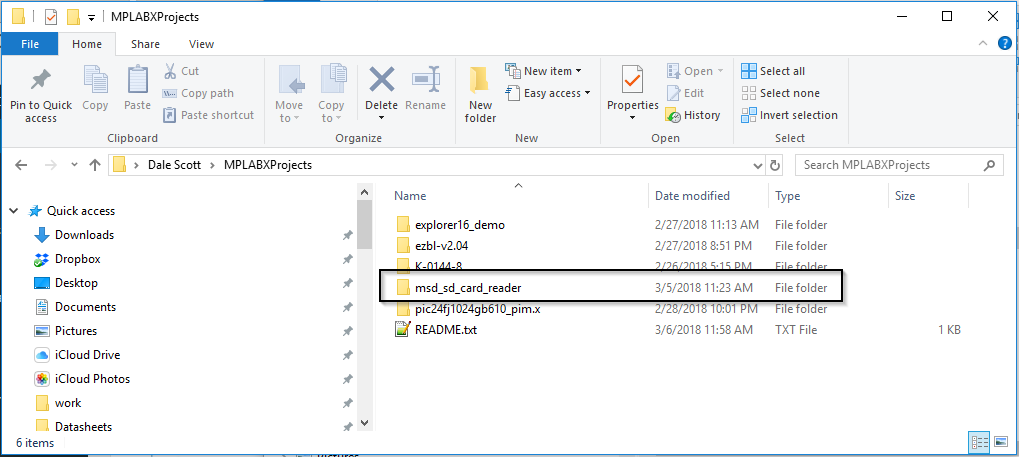Image resolution: width=1019 pixels, height=457 pixels.
Task: Click the Edit command in Open group
Action: click(686, 93)
